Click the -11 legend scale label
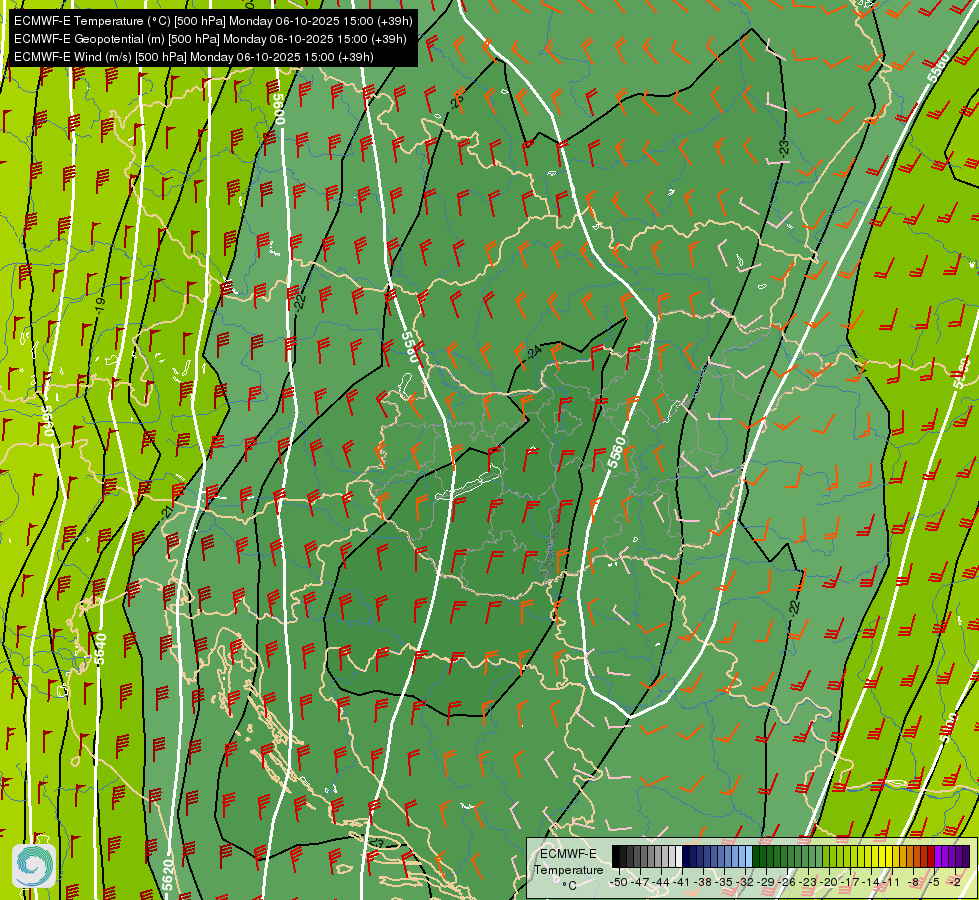Screen dimensions: 979x900 pyautogui.click(x=892, y=882)
